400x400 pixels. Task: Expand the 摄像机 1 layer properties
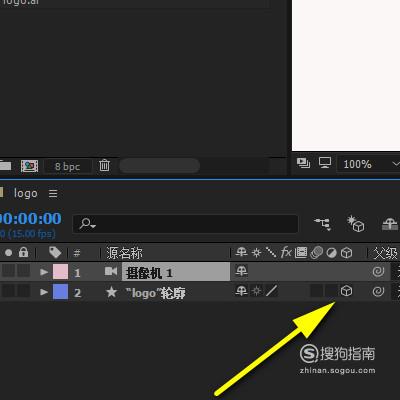click(44, 272)
